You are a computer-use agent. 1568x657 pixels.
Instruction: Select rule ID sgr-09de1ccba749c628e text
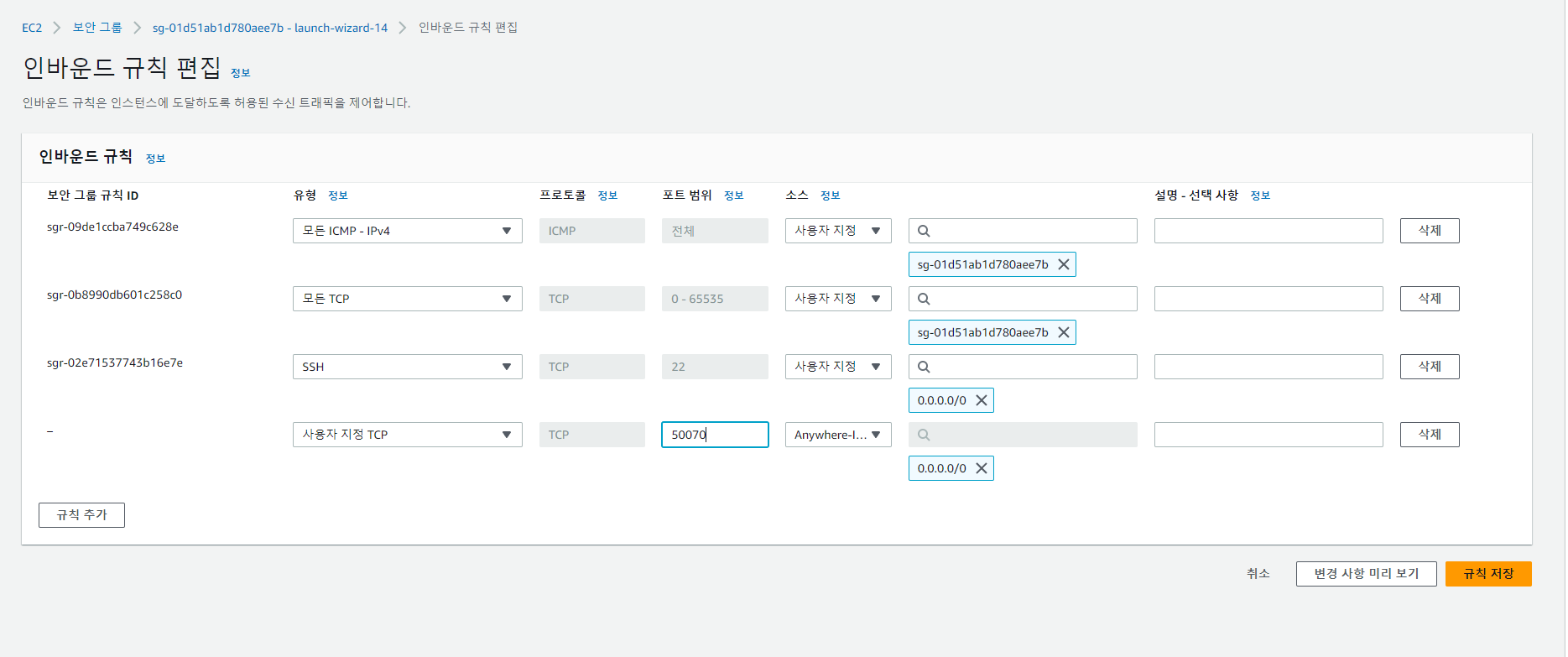[x=112, y=227]
